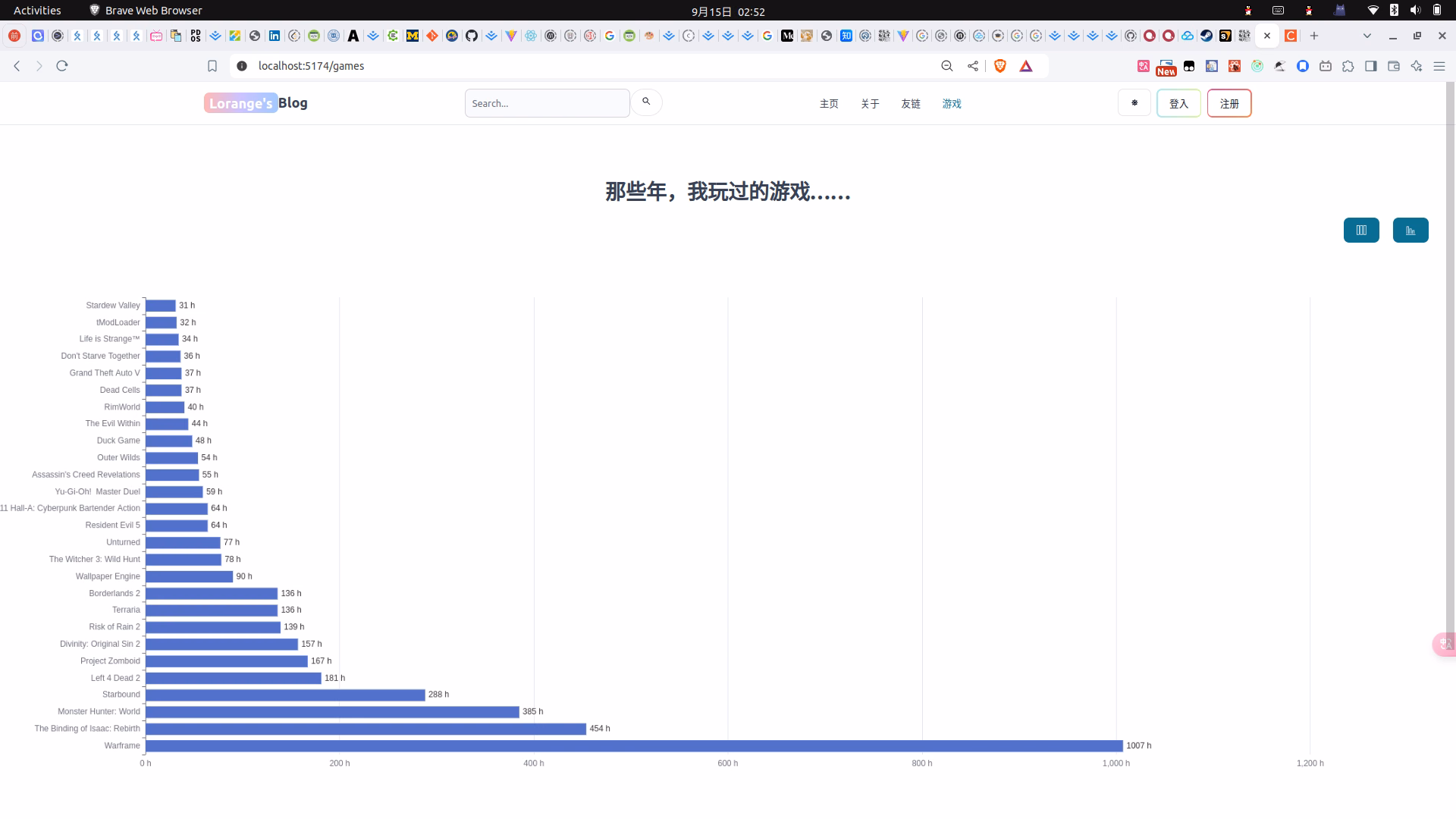This screenshot has height=819, width=1456.
Task: Click the Starbound 288 h bar
Action: pyautogui.click(x=285, y=695)
